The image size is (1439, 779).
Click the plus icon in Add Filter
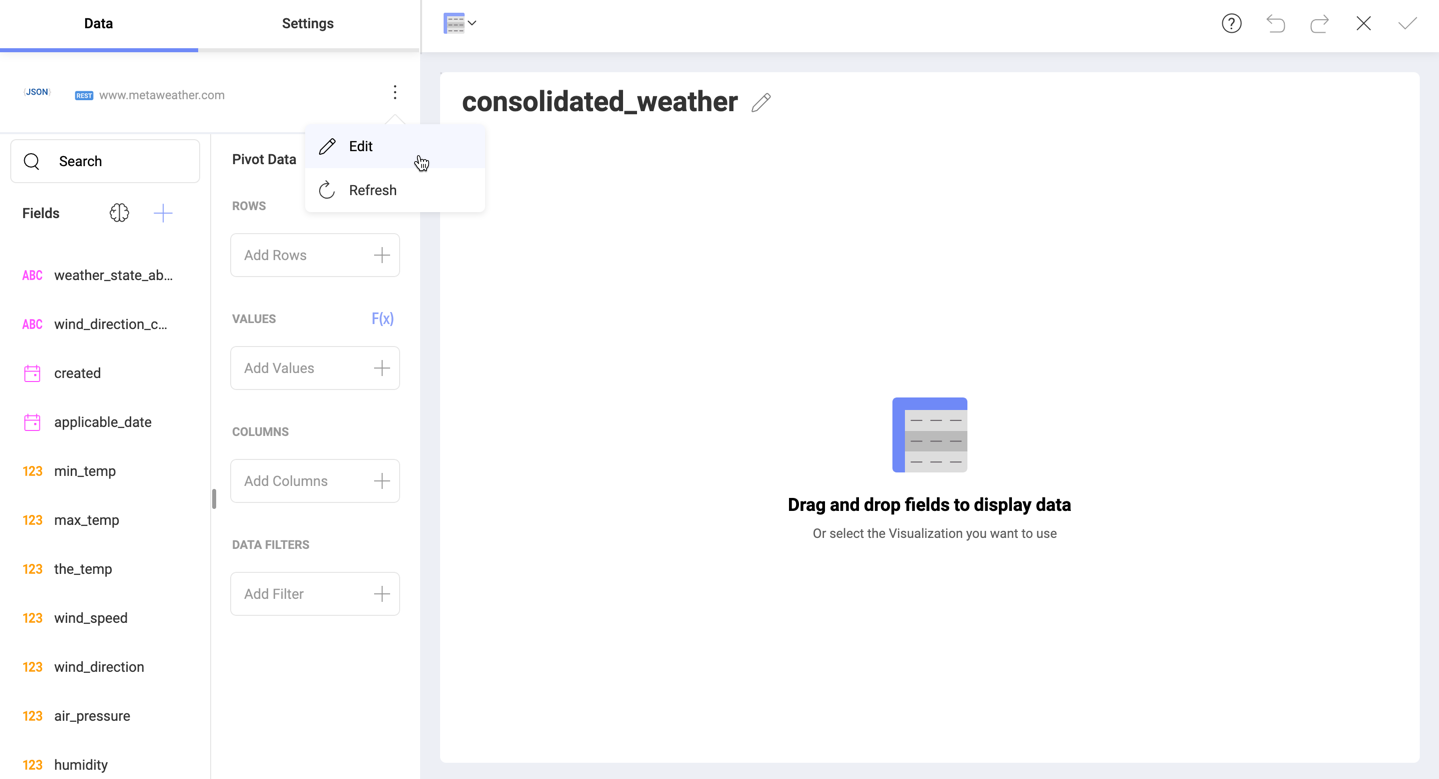point(382,594)
